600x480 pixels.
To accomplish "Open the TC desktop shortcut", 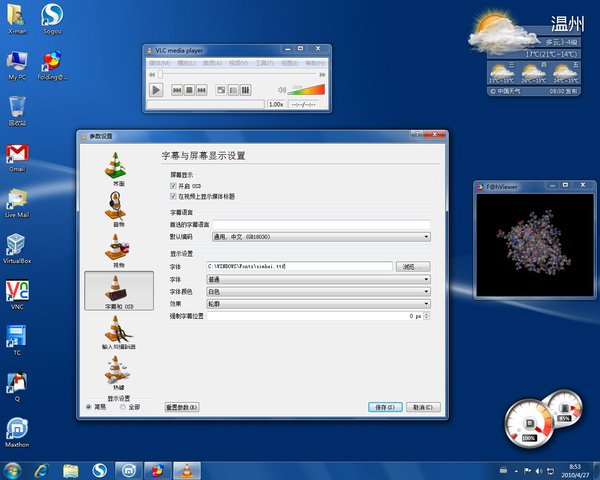I will point(17,341).
